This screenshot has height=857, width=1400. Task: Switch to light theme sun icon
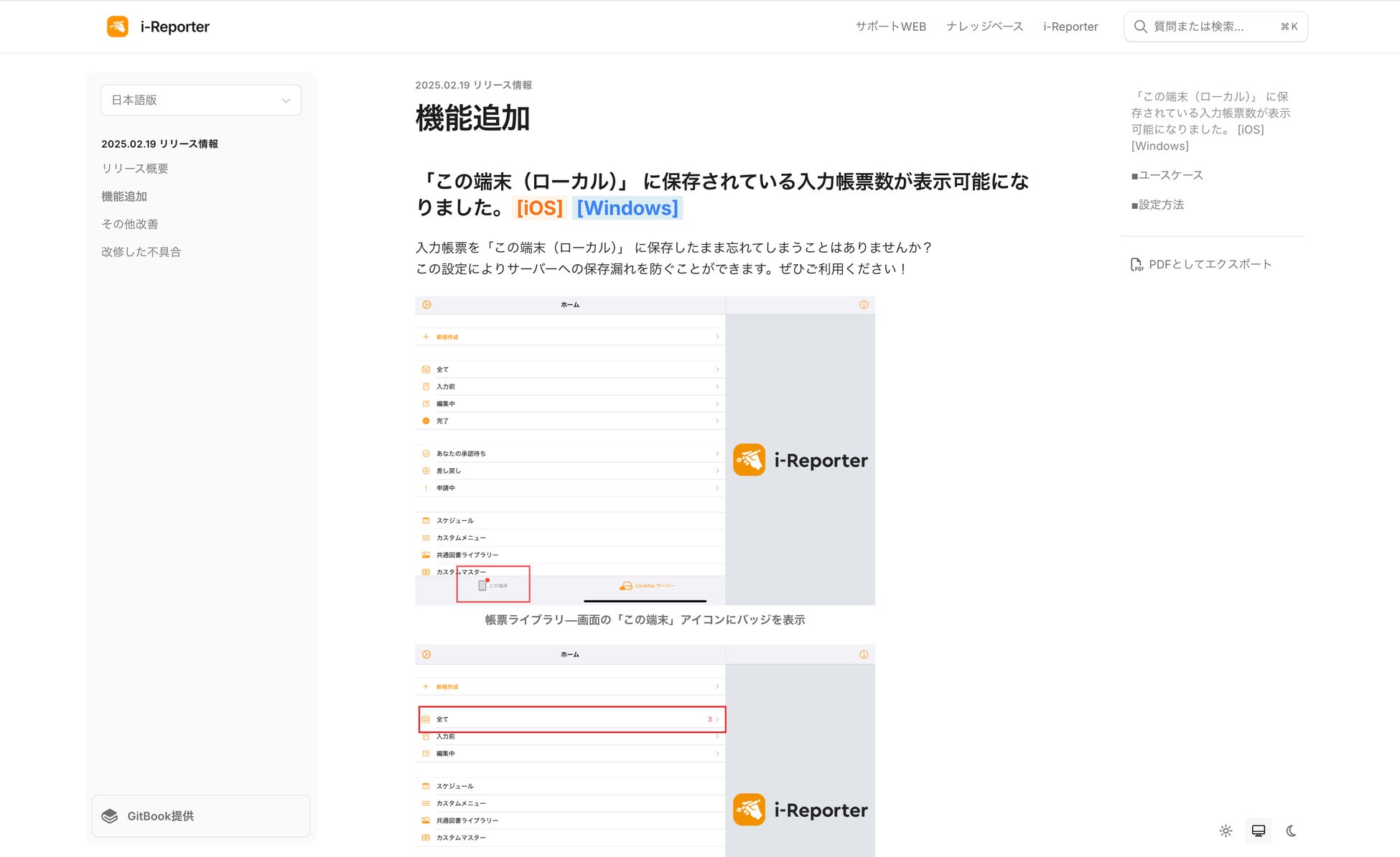click(1226, 830)
